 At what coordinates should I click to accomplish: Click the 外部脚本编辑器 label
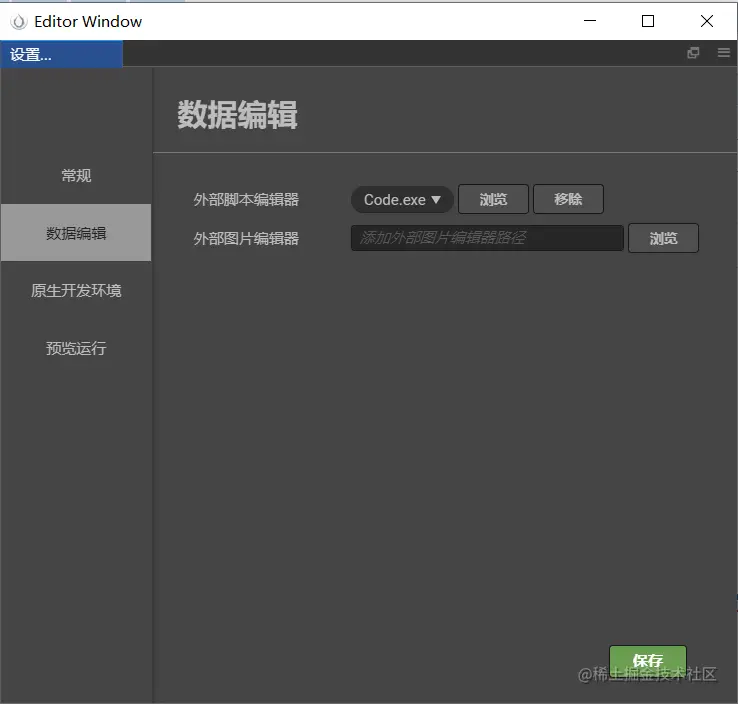click(x=246, y=200)
